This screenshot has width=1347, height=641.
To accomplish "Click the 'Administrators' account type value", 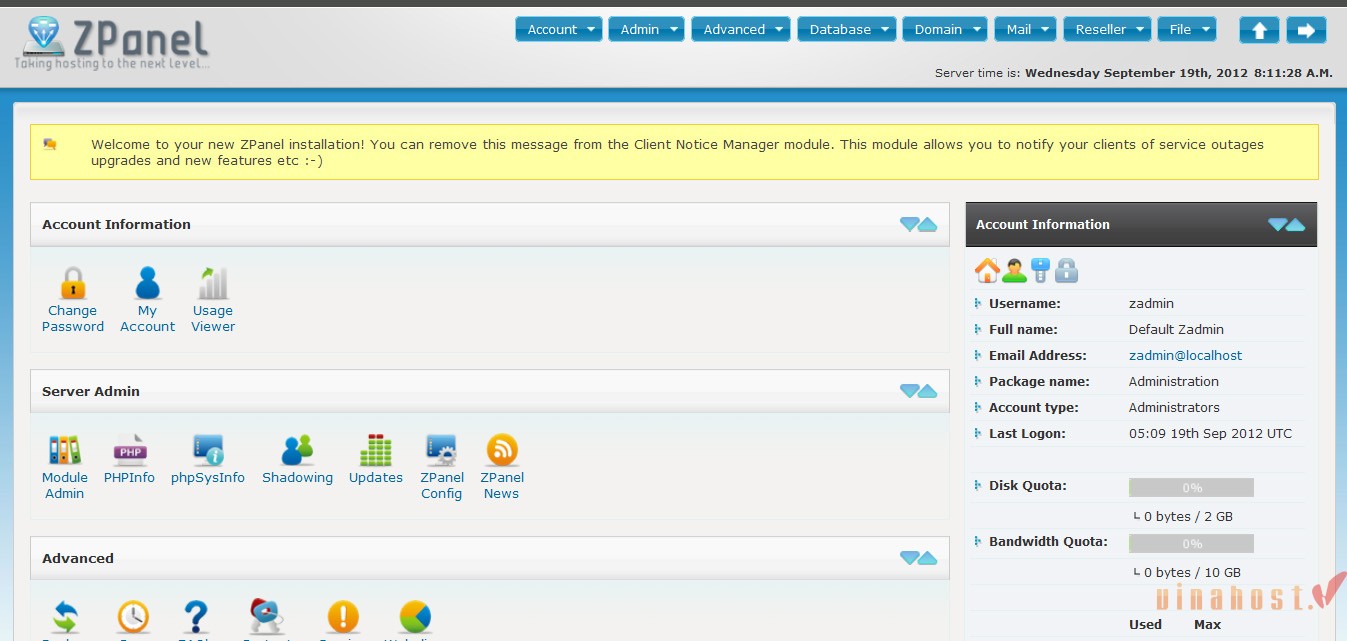I will click(x=1175, y=407).
